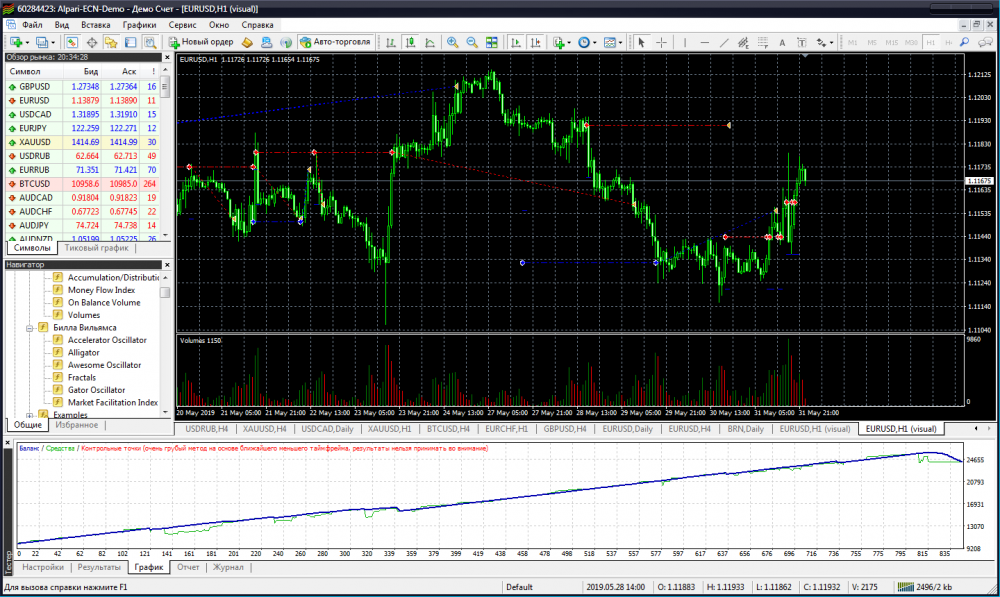The height and width of the screenshot is (597, 1000).
Task: Click the tile windows icon
Action: tap(491, 42)
